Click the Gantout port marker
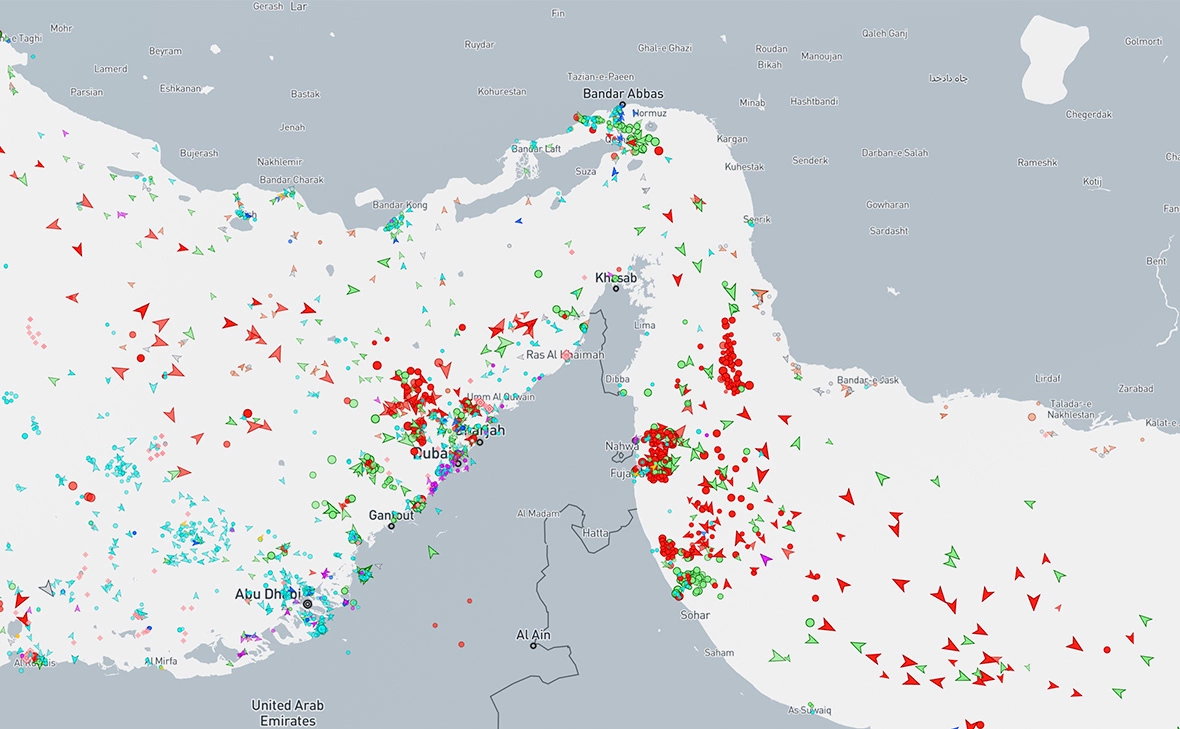This screenshot has width=1180, height=729. click(x=391, y=526)
